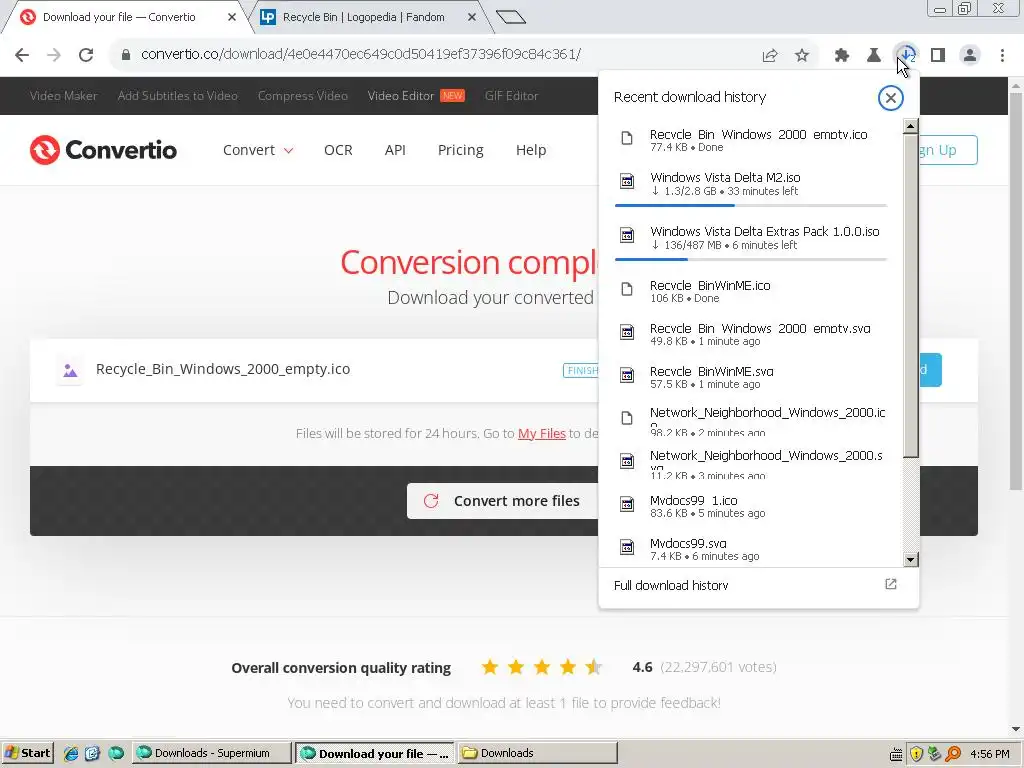This screenshot has height=768, width=1024.
Task: Open Compress Video link
Action: 302,96
